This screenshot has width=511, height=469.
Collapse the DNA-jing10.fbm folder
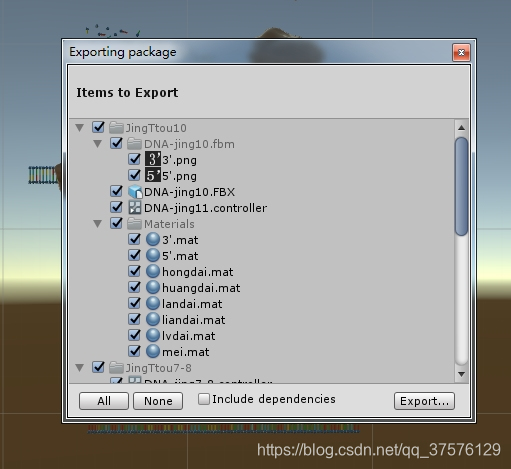98,144
